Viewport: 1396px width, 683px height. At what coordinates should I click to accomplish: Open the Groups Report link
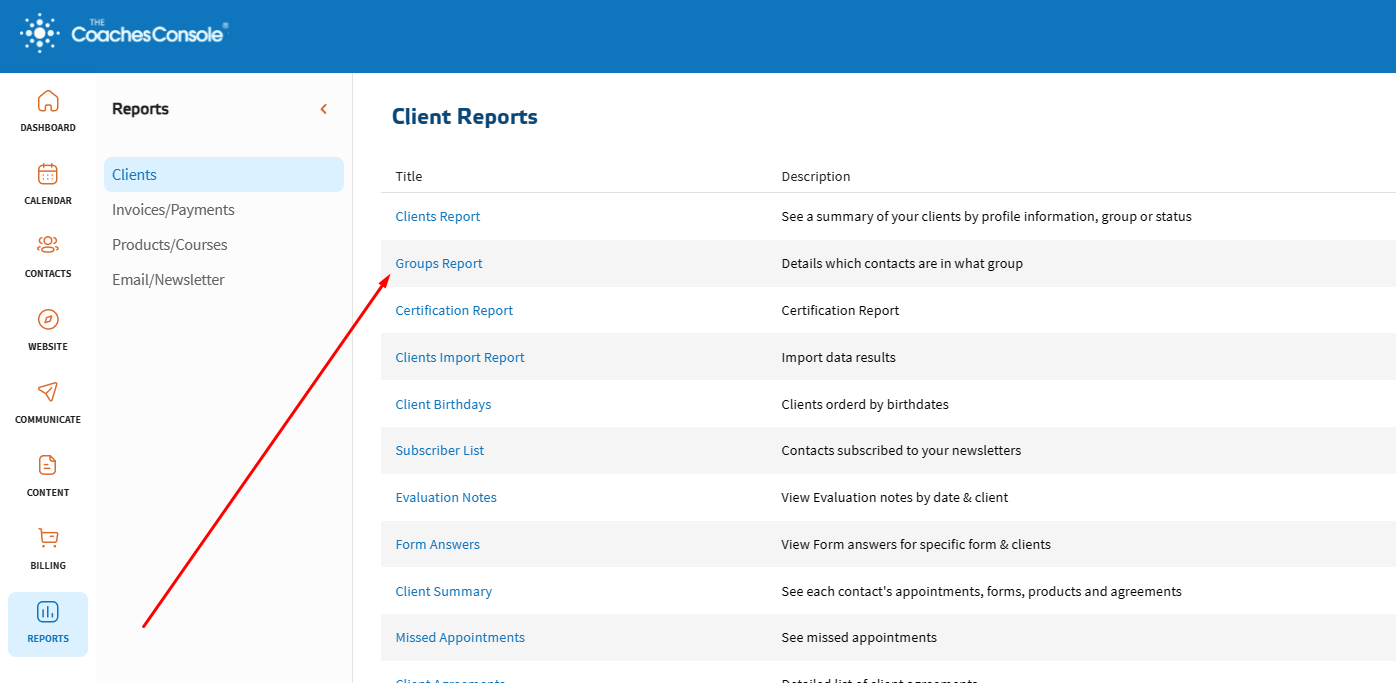pyautogui.click(x=439, y=264)
